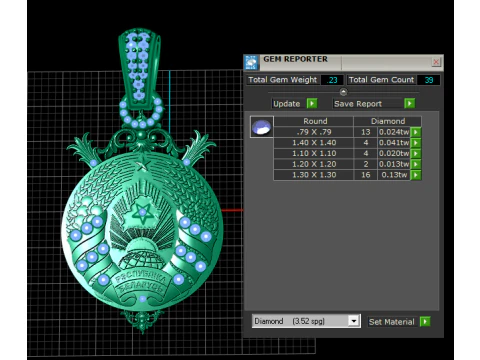The image size is (480, 360).
Task: Click the count cell showing 16
Action: pos(366,175)
